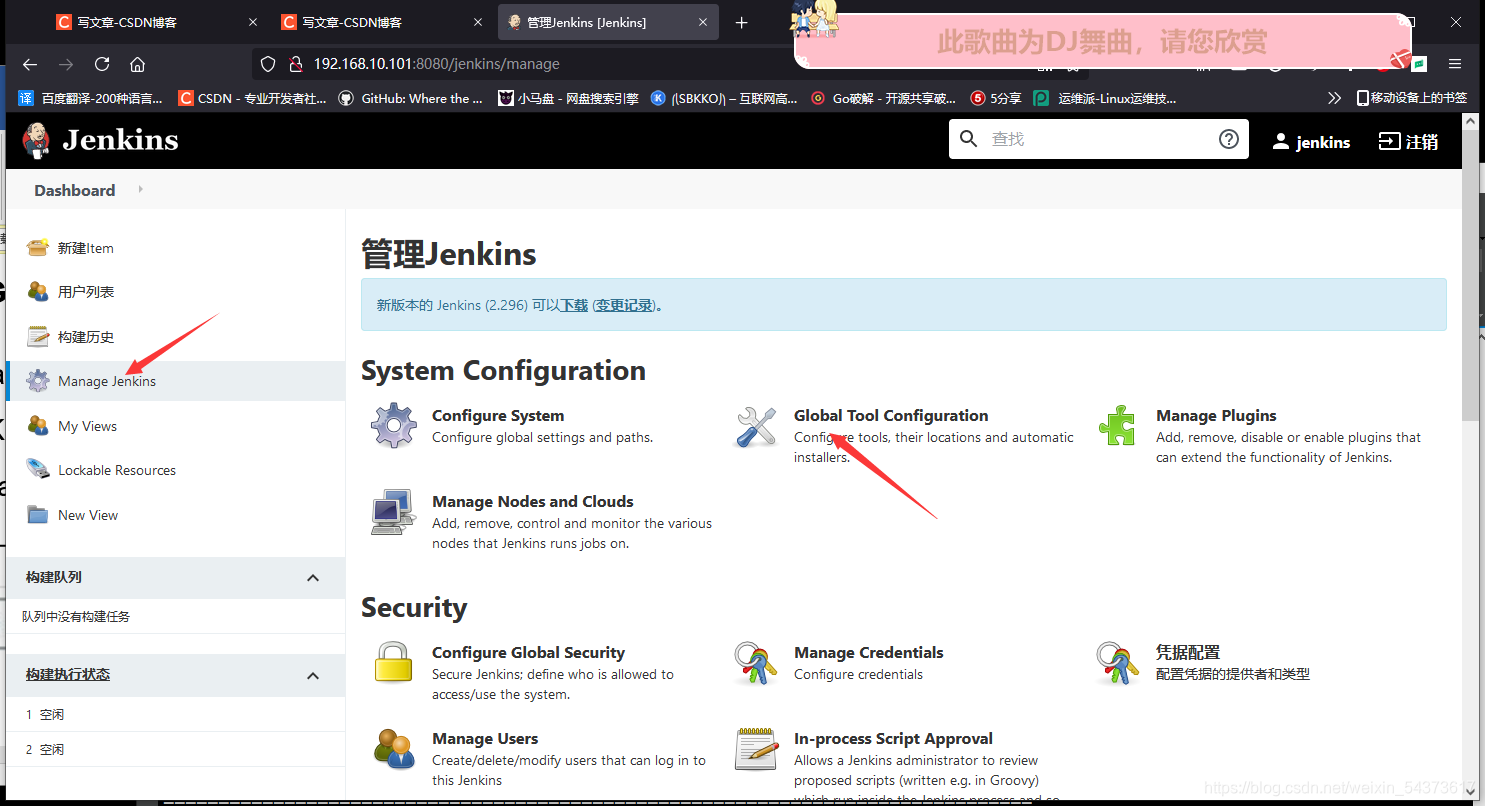Open 构建执行状态 heading link
Viewport: 1485px width, 806px height.
[x=68, y=675]
